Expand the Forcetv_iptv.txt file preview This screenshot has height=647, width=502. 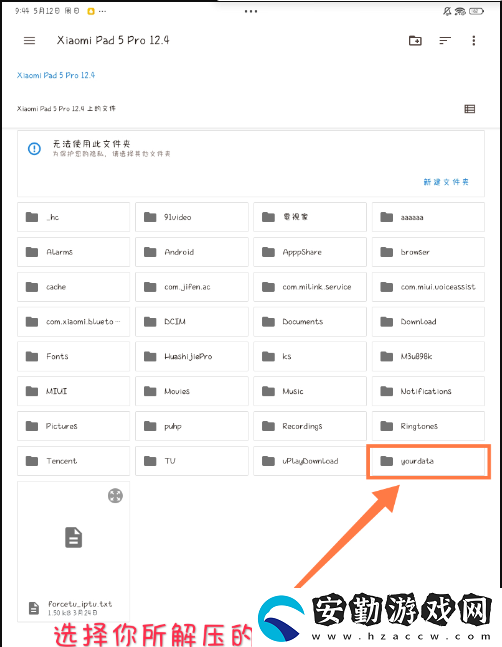pyautogui.click(x=115, y=496)
